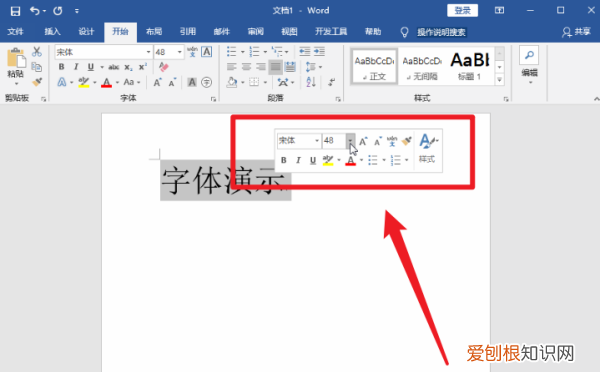Switch to the 布局 Layout tab

[x=154, y=32]
